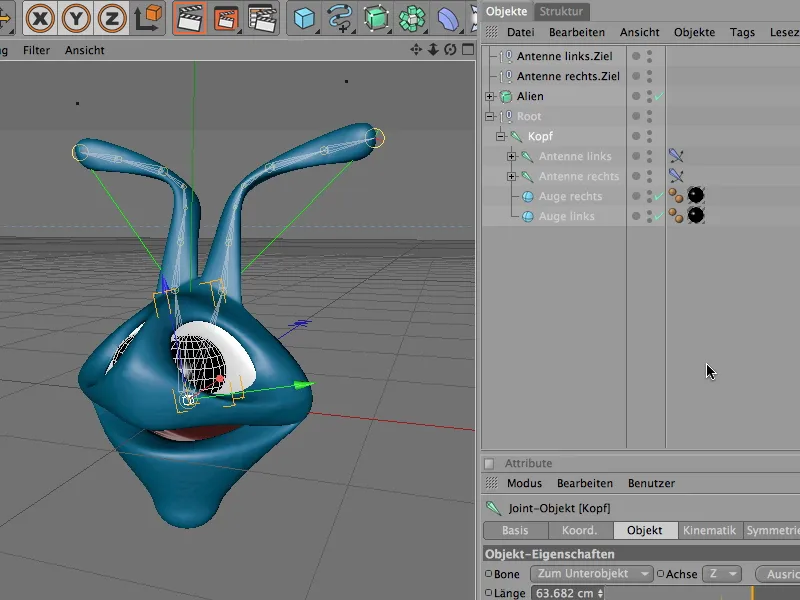The image size is (800, 600).
Task: Open the Bearbeiten menu in Objekte manager
Action: (577, 32)
